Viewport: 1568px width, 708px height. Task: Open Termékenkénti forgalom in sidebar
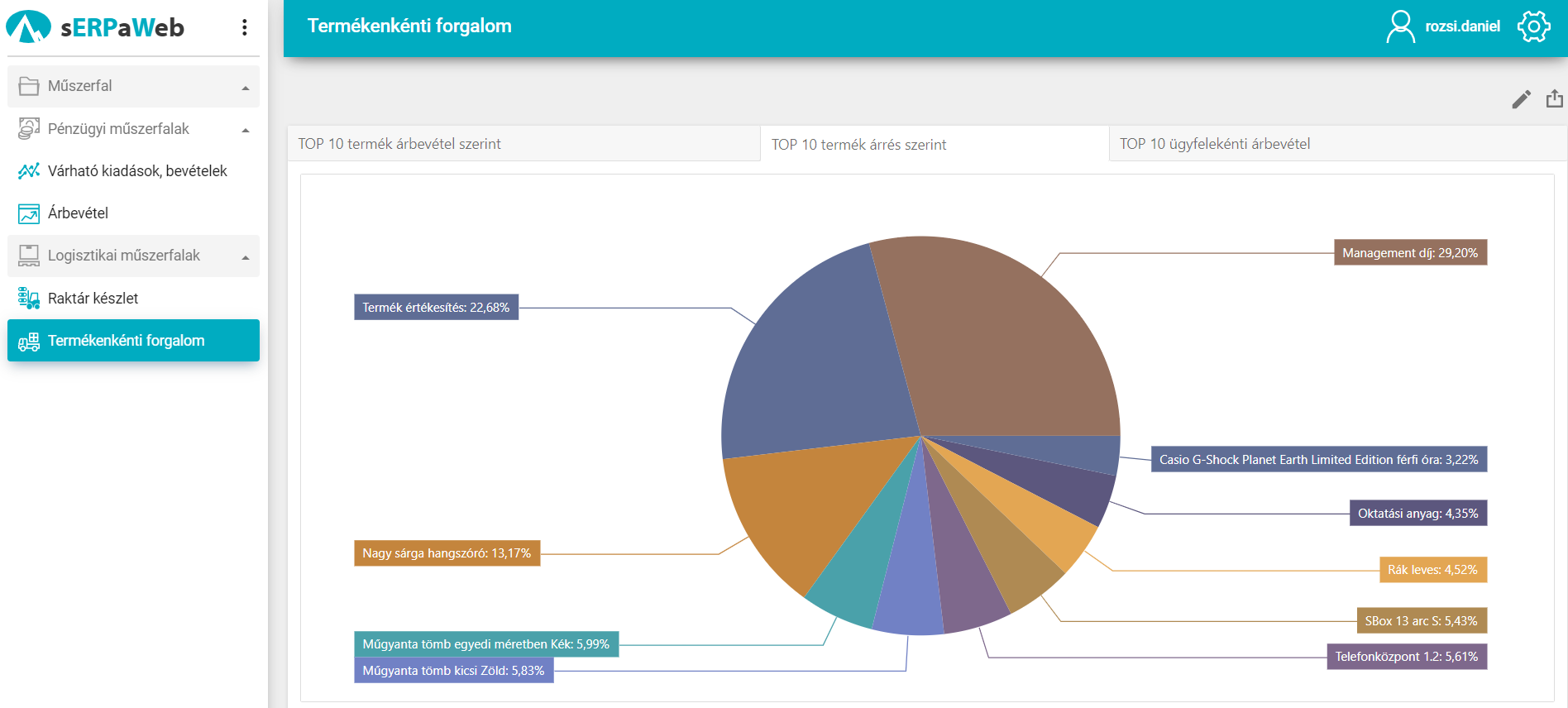(x=126, y=341)
